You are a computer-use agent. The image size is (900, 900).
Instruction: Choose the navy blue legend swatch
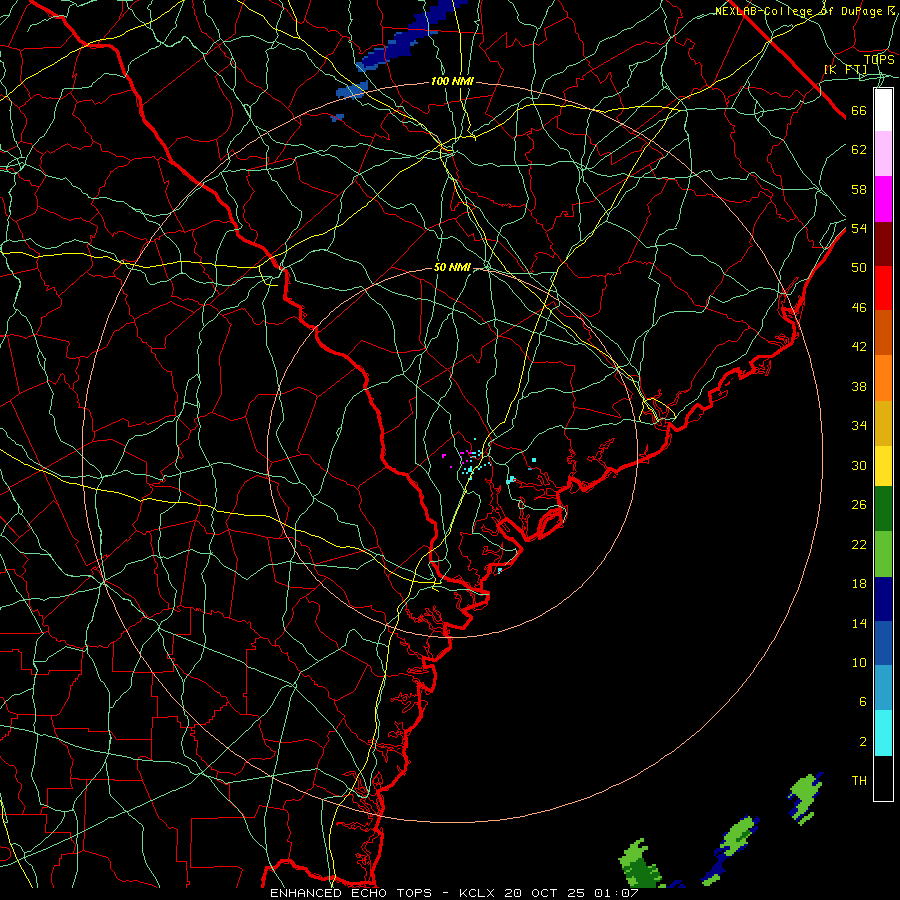pos(883,599)
